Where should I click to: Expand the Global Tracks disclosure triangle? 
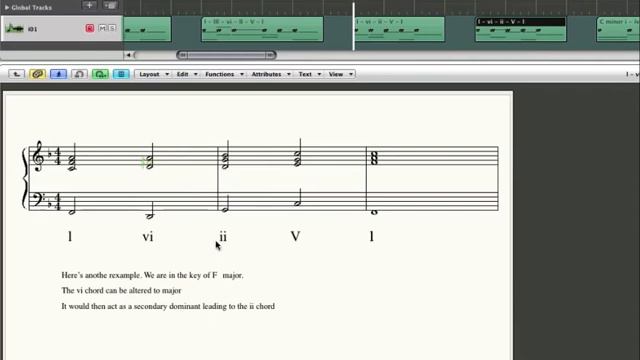7,7
